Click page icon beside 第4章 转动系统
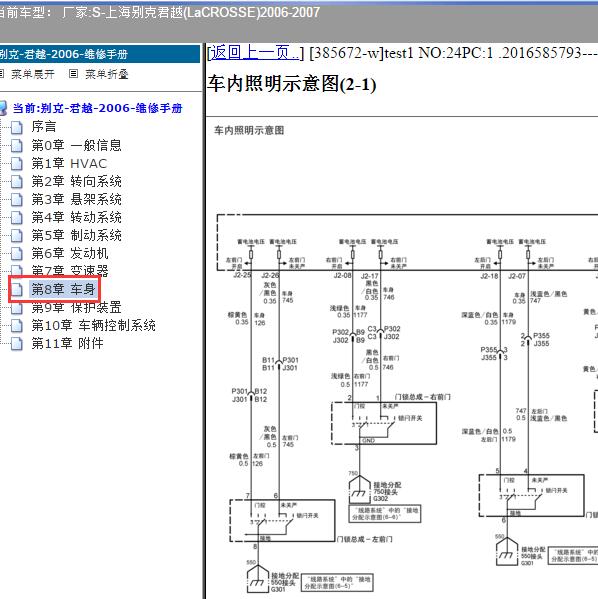This screenshot has width=598, height=599. 16,217
